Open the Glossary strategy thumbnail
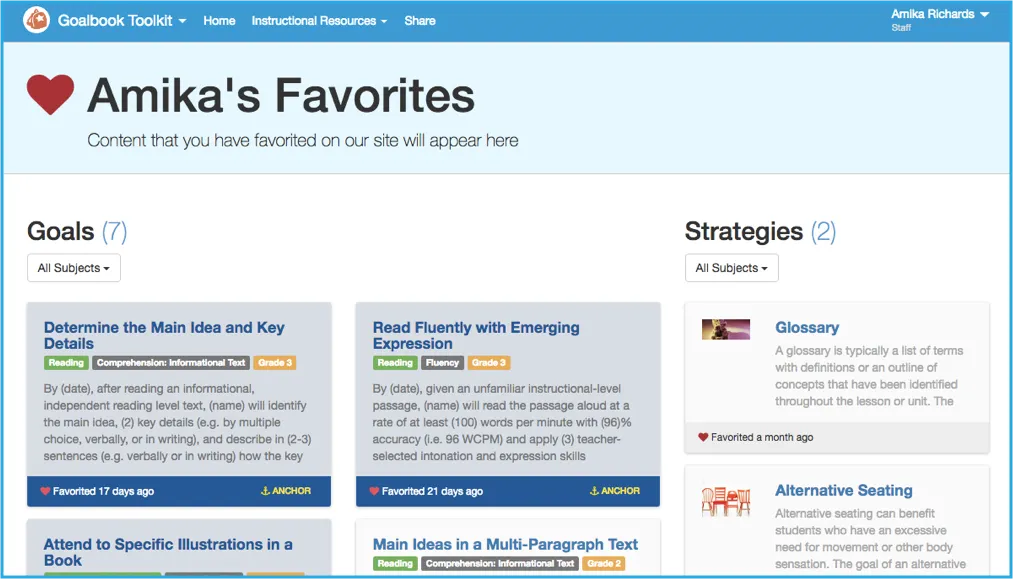This screenshot has width=1013, height=579. tap(726, 329)
